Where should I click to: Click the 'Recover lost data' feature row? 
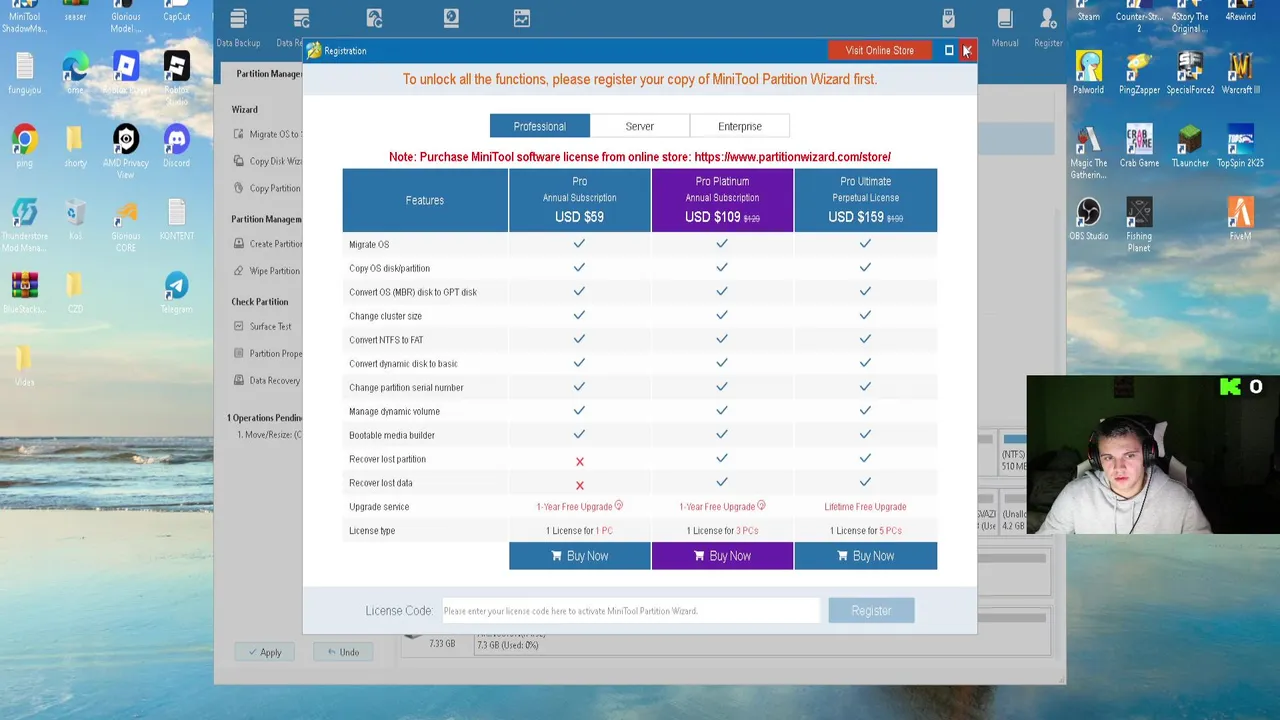tap(640, 483)
